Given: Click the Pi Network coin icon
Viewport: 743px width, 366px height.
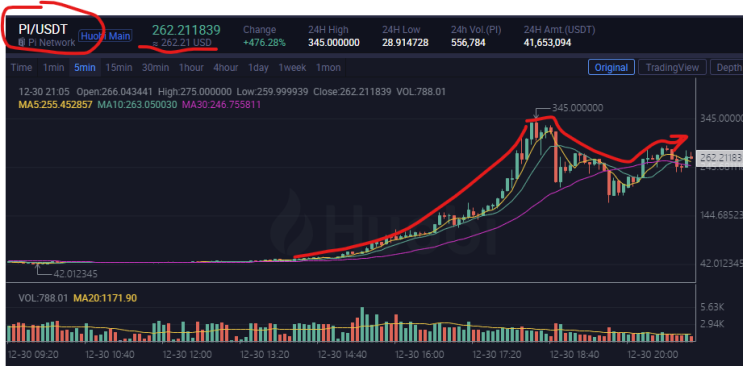Looking at the screenshot, I should 21,43.
